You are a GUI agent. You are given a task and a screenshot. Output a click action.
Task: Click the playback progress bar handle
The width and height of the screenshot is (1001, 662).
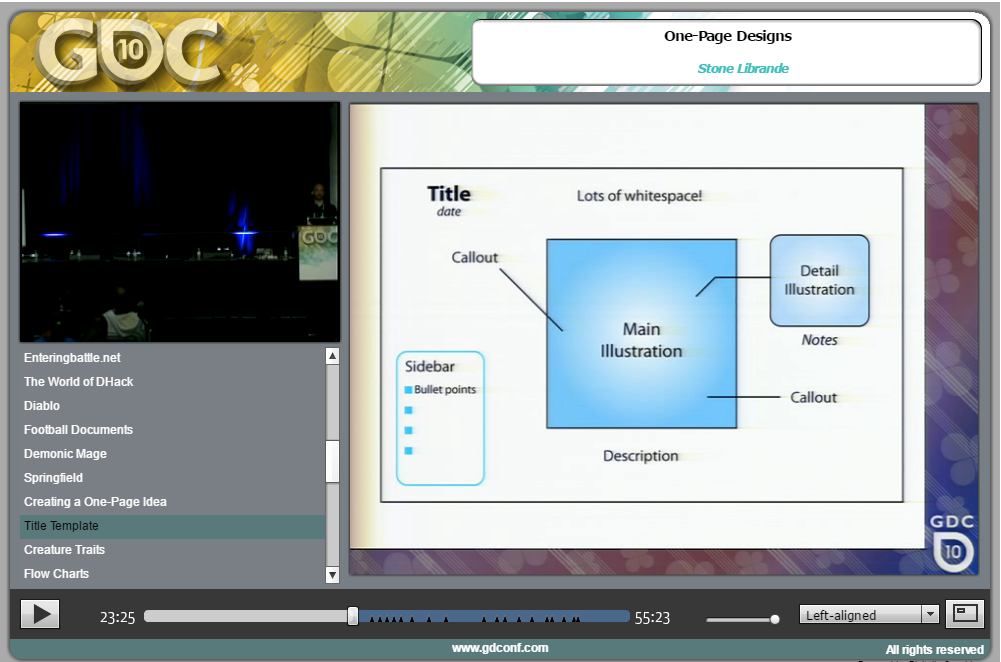pyautogui.click(x=352, y=616)
